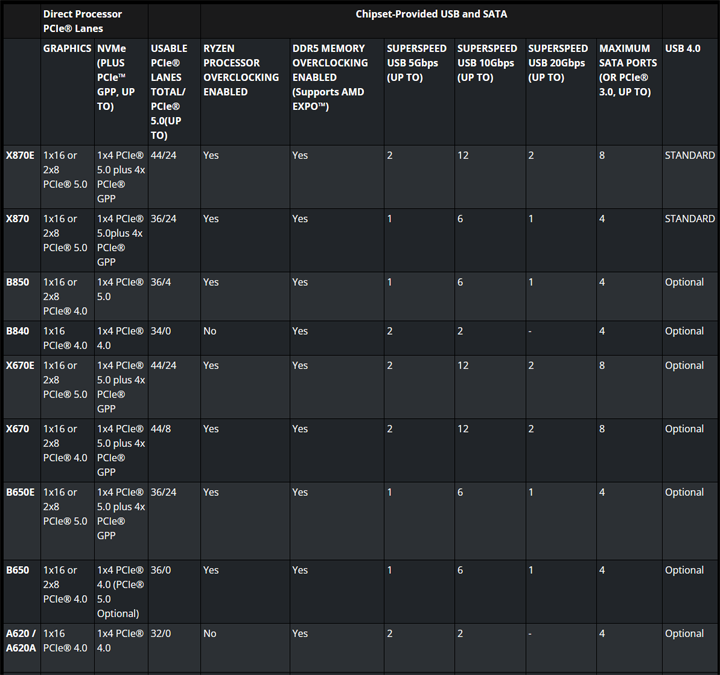The height and width of the screenshot is (675, 720).
Task: Click the B850 row header cell
Action: (18, 283)
